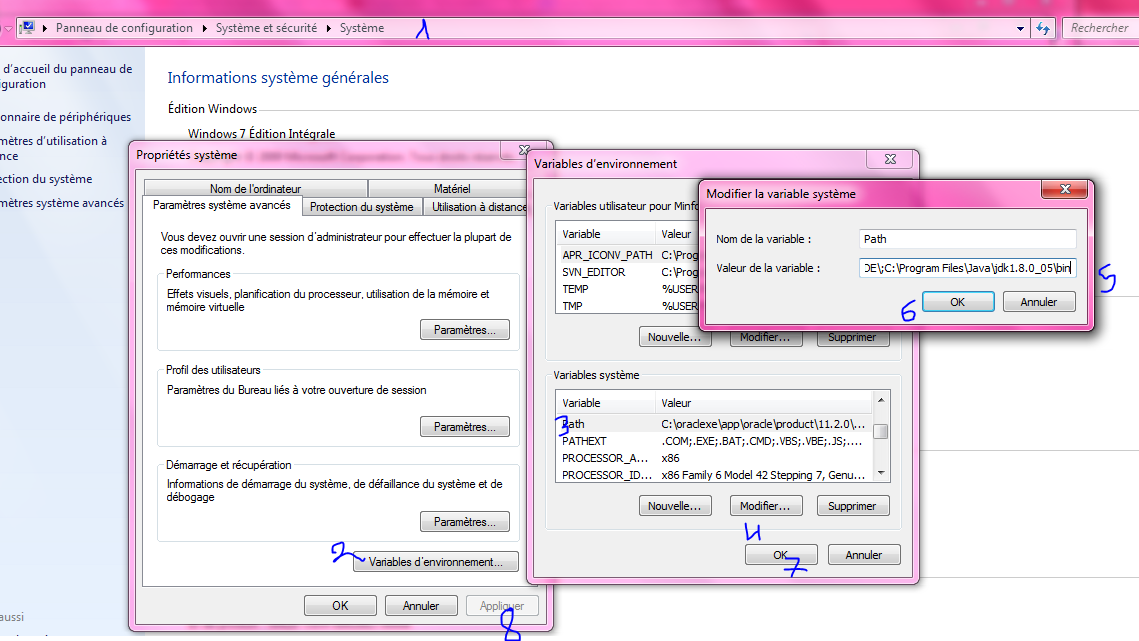Click the Control Panel icon in the address bar

[27, 28]
